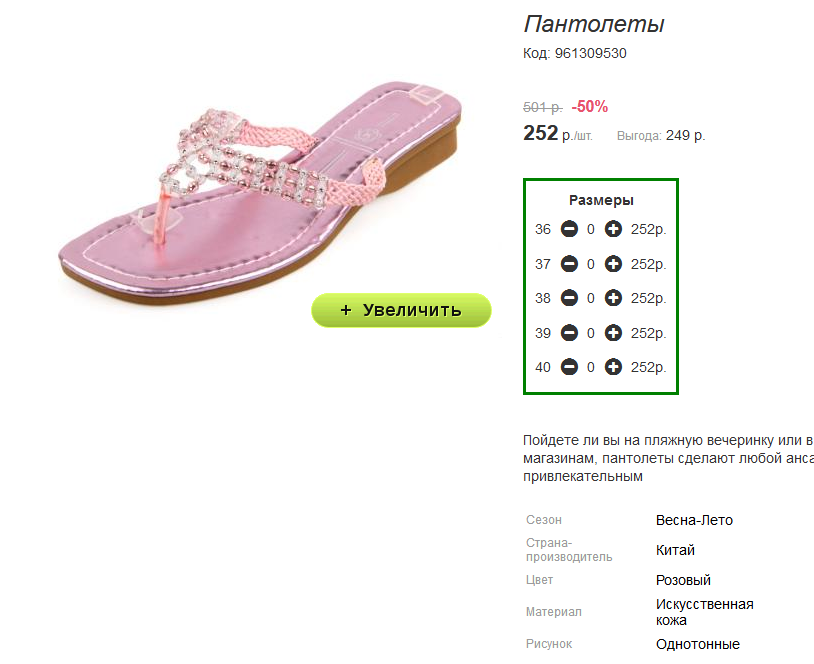Click the quantity value for size 40
This screenshot has height=664, width=814.
tap(591, 367)
